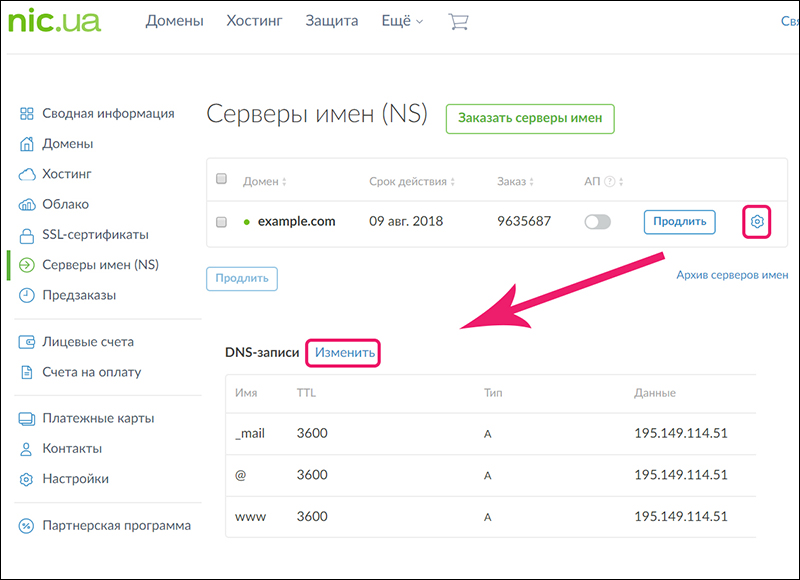Click the Хостинг cloud icon in sidebar
Image resolution: width=800 pixels, height=580 pixels.
[x=27, y=174]
